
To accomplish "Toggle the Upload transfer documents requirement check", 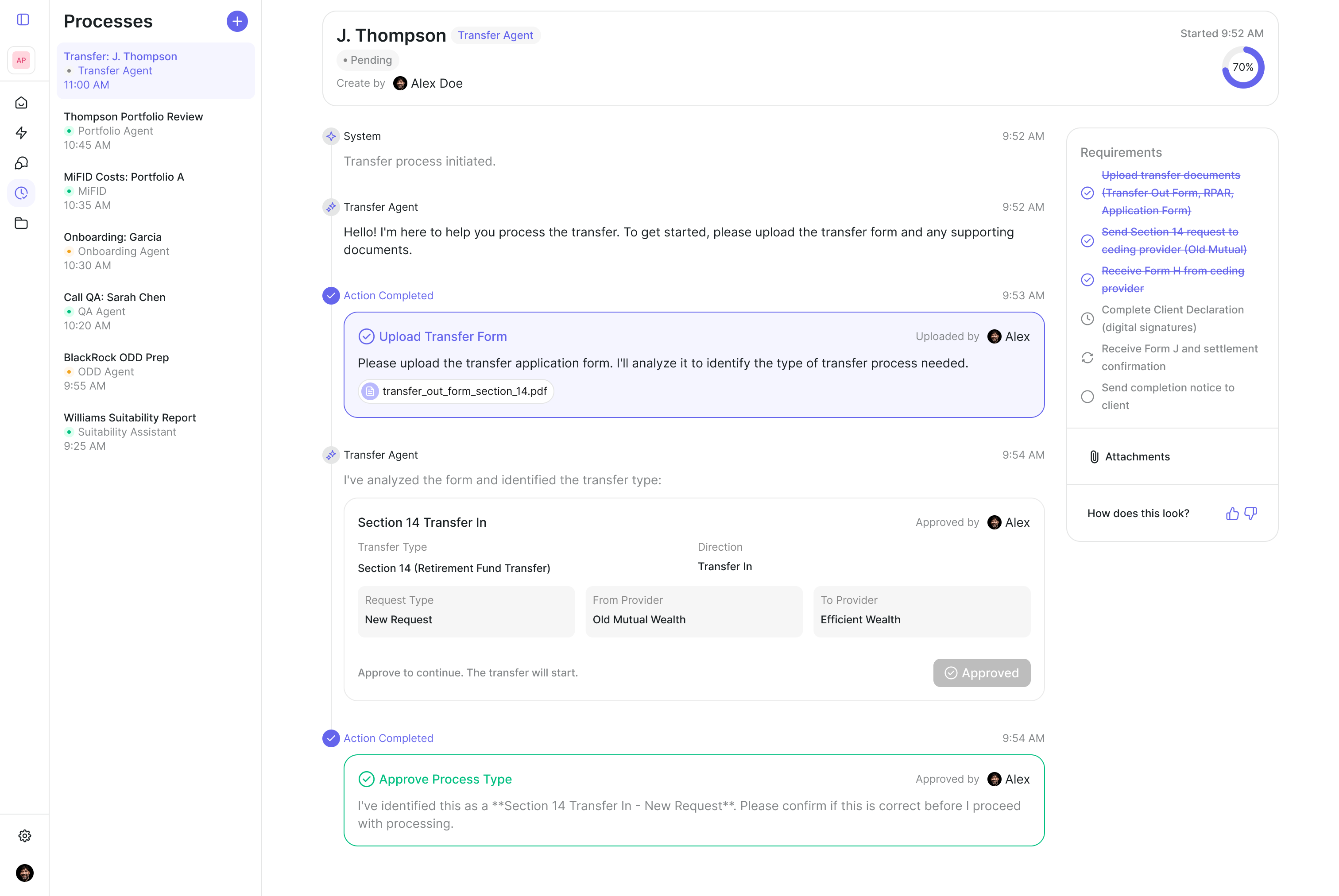I will 1087,193.
